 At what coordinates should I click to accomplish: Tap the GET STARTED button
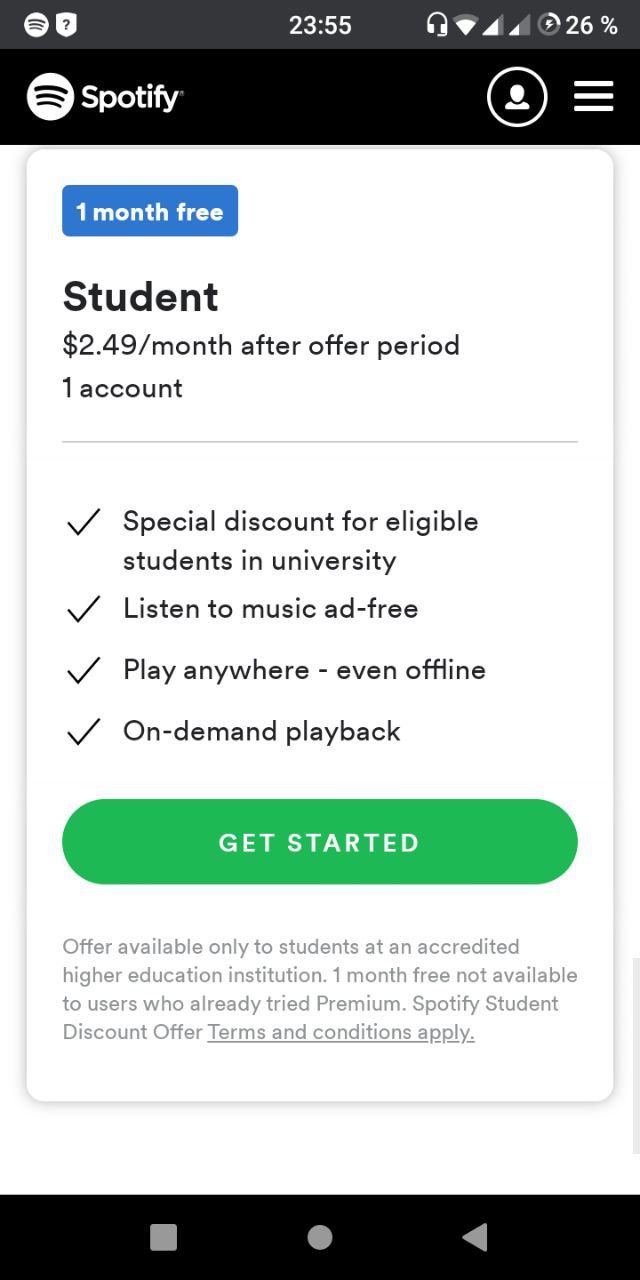[x=320, y=842]
